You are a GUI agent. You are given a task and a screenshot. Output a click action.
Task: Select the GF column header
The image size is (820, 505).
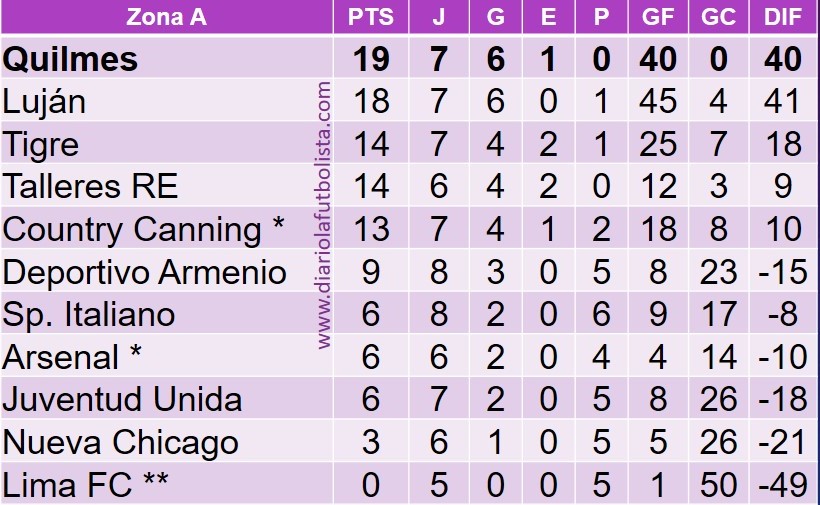(657, 17)
